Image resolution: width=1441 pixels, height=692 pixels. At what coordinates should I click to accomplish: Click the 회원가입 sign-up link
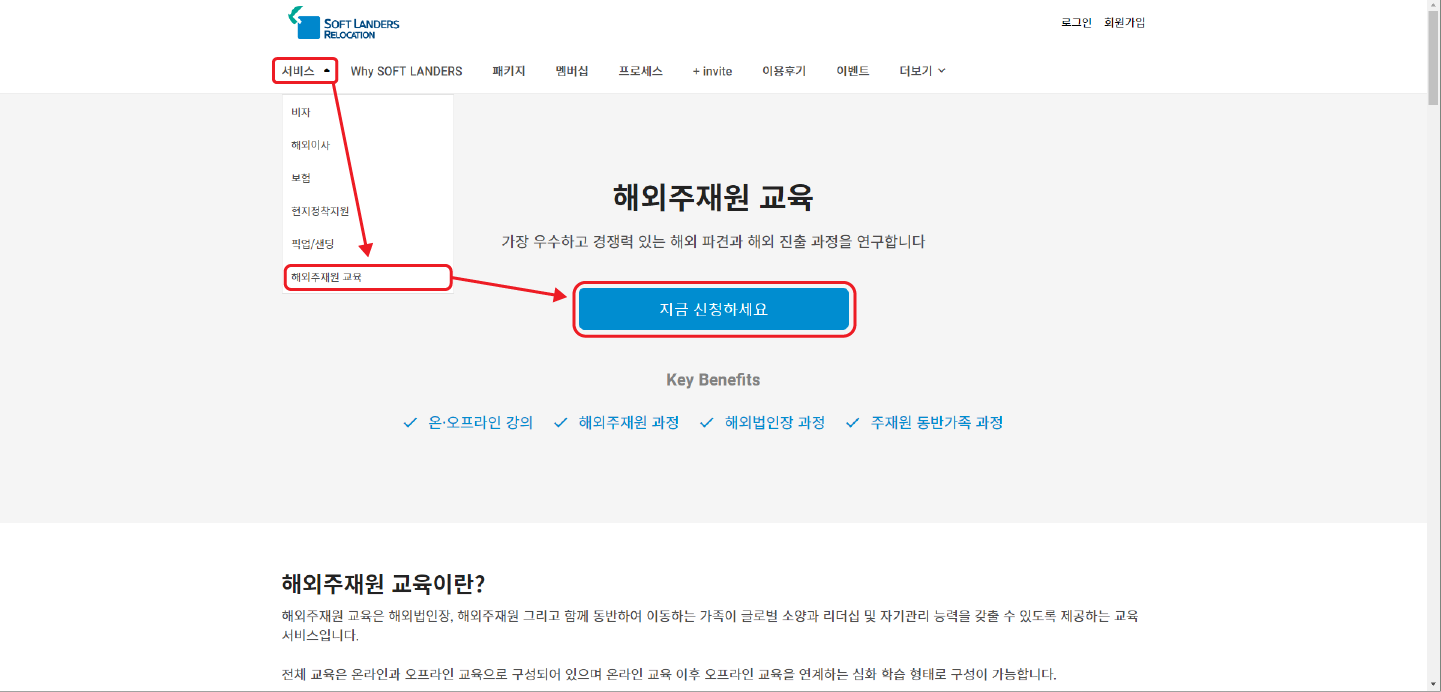pos(1124,22)
